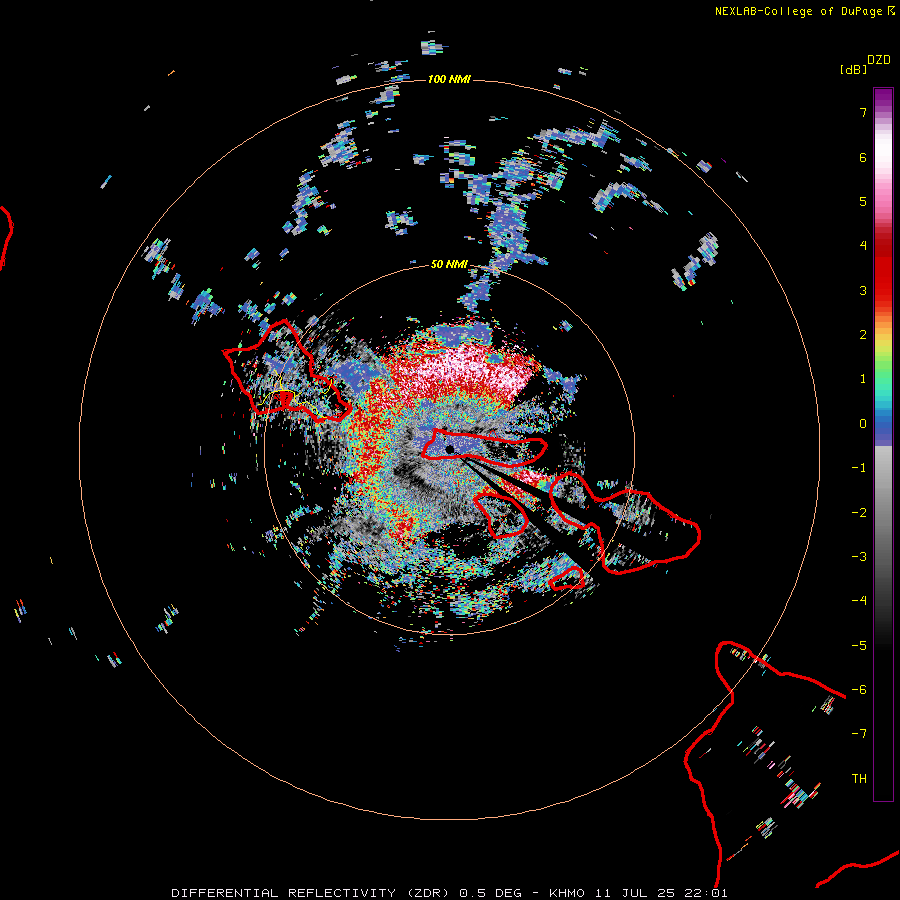Screen dimensions: 900x900
Task: Click the 7 value on the color legend
Action: point(863,112)
